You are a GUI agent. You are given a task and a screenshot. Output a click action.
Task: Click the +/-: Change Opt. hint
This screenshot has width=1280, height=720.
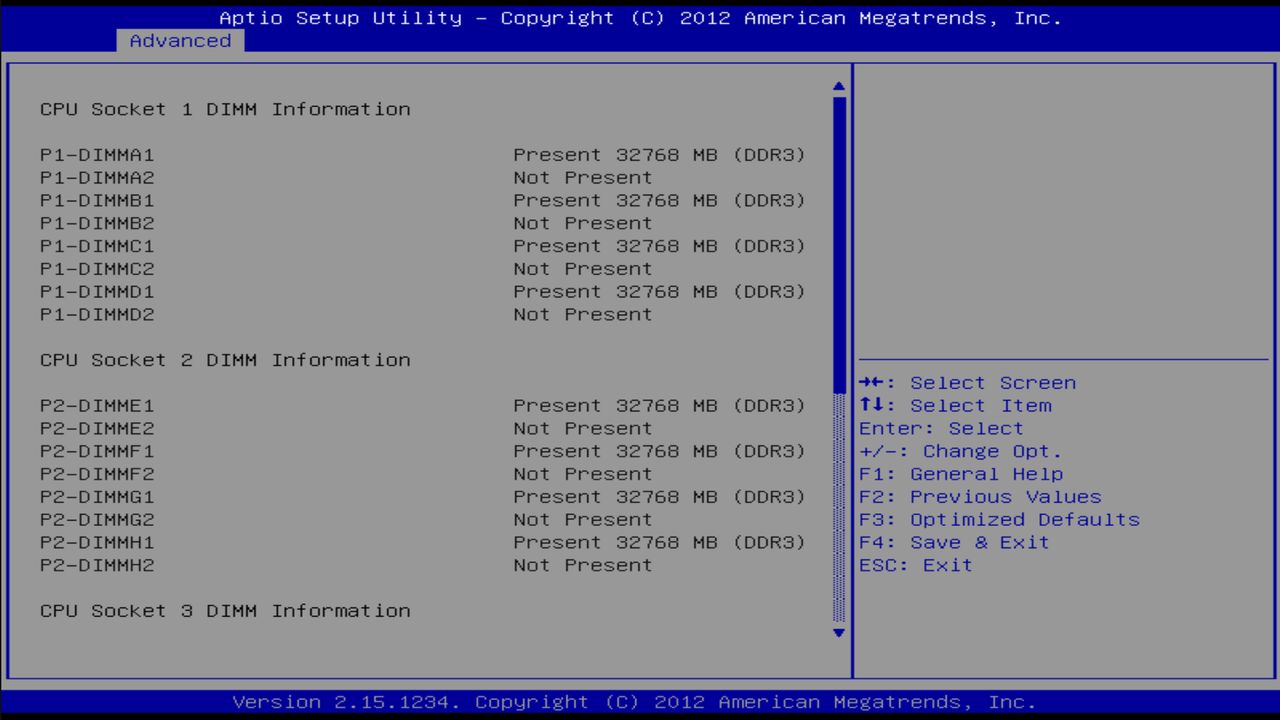pyautogui.click(x=961, y=451)
